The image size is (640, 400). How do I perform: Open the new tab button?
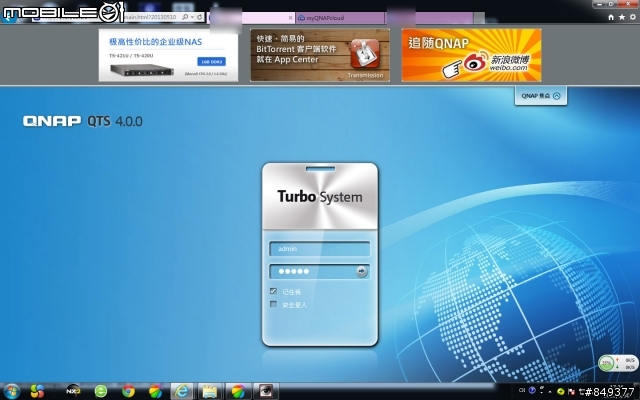coord(479,18)
